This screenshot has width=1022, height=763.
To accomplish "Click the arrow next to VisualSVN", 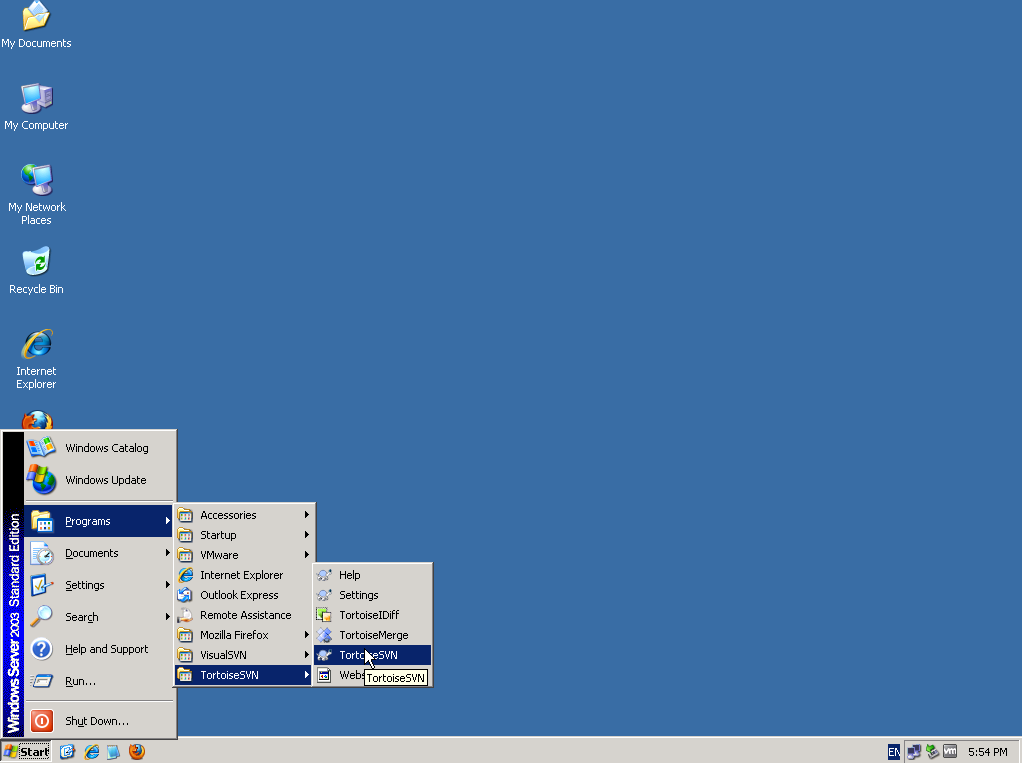I will click(306, 655).
